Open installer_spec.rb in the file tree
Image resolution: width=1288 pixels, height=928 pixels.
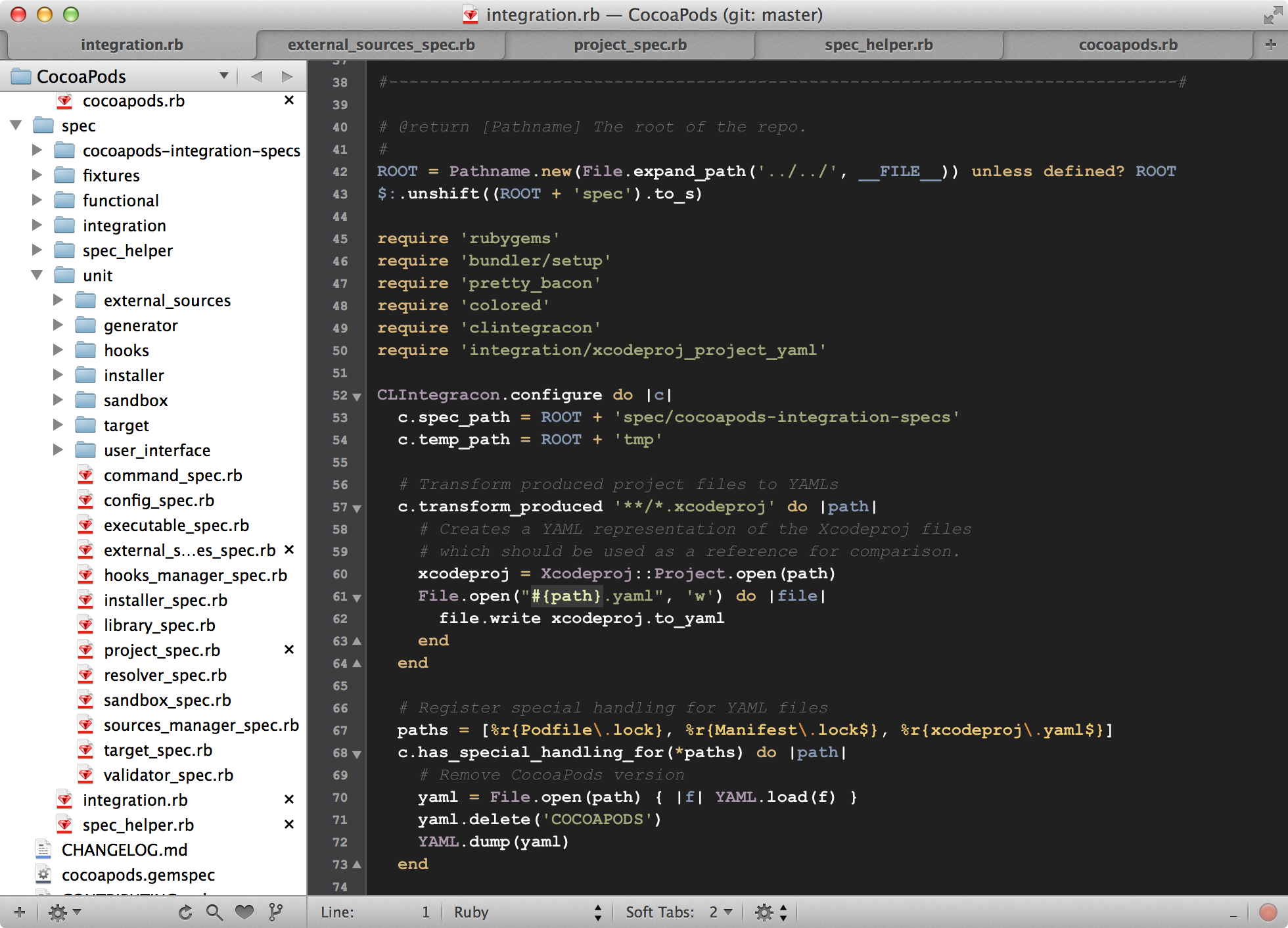pos(165,600)
